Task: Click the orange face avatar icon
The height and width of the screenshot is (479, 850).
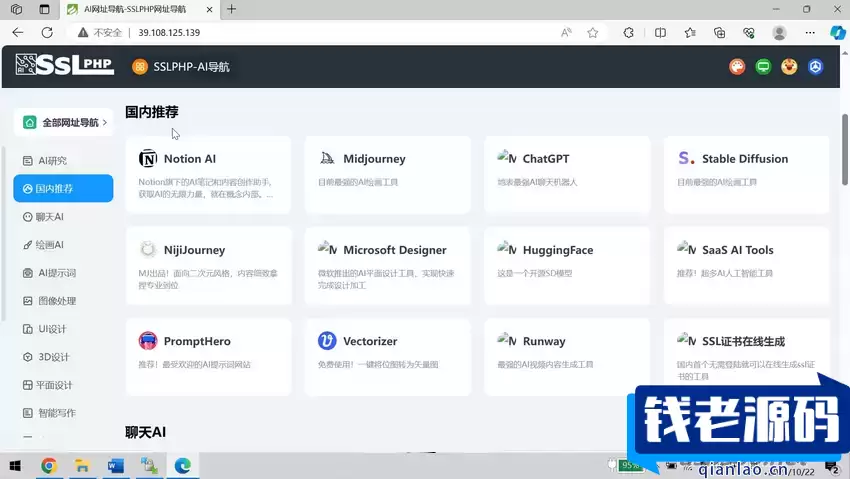Action: coord(789,67)
